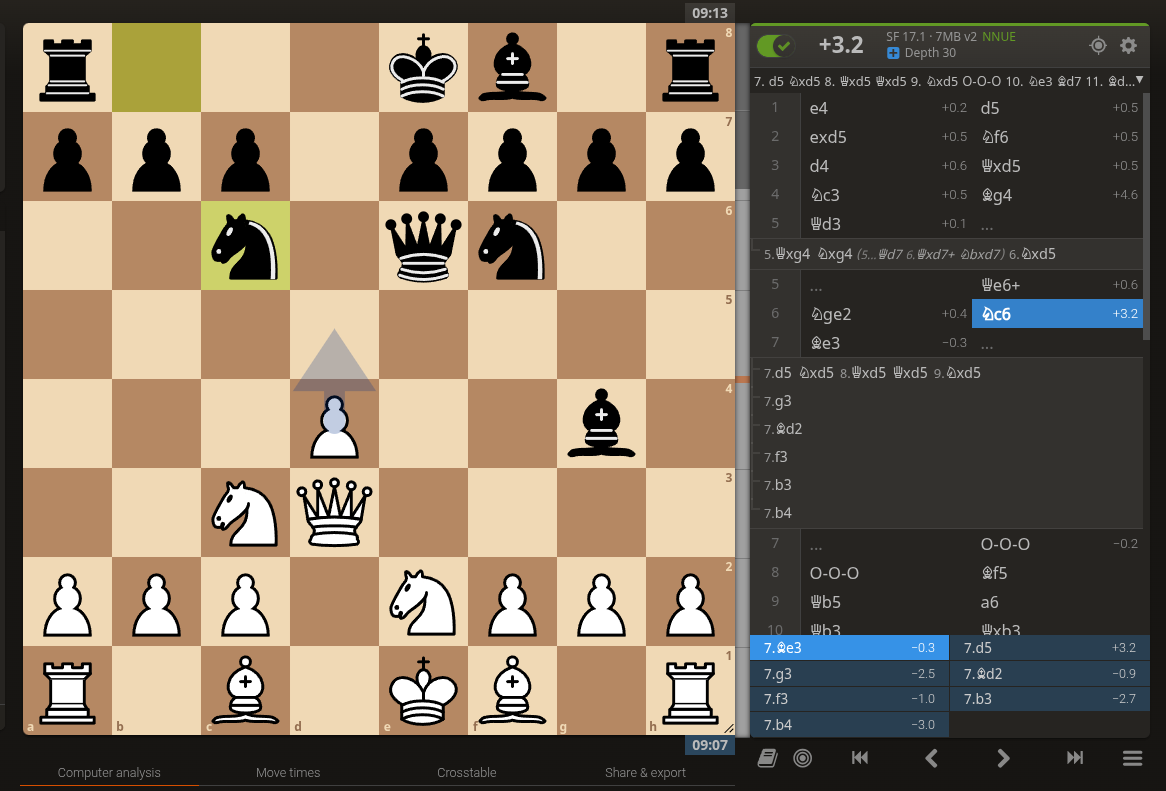
Task: Select move 9 ♕b5
Action: [x=886, y=602]
